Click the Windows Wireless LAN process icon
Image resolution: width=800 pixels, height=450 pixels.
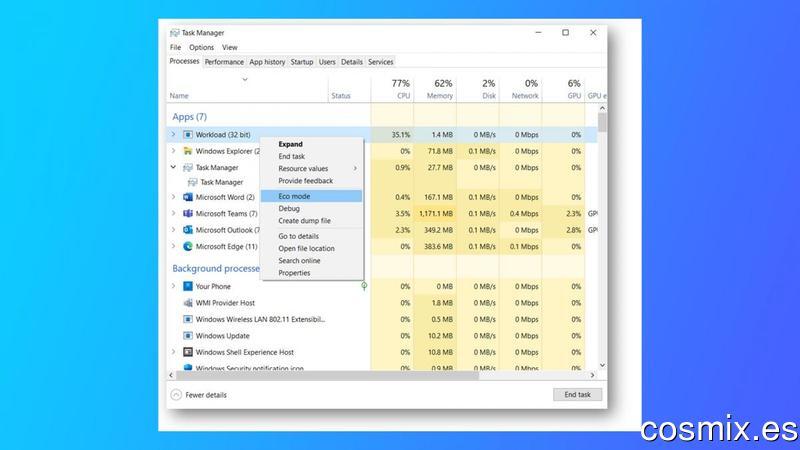(x=188, y=319)
